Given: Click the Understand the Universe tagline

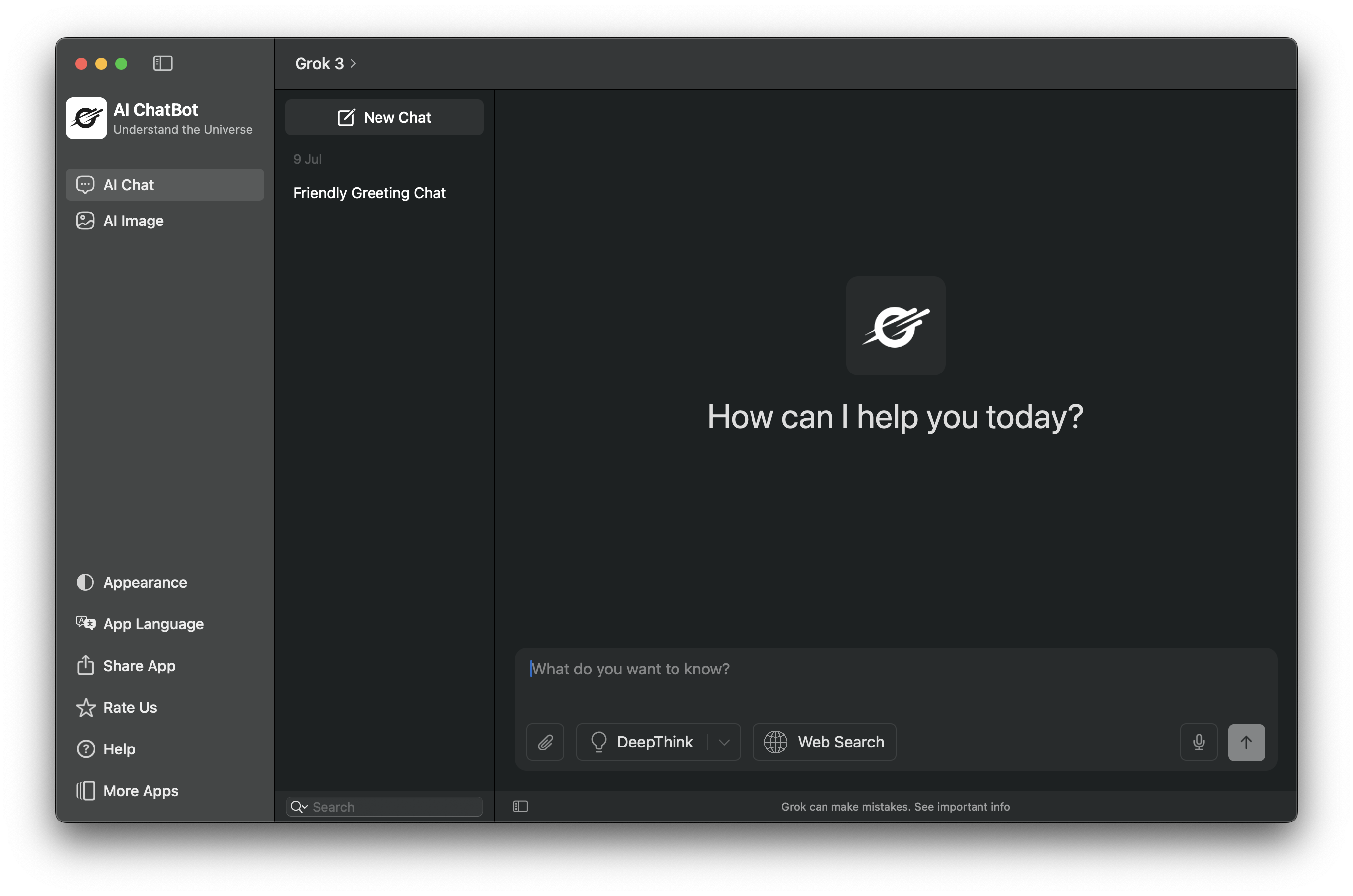Looking at the screenshot, I should 183,130.
